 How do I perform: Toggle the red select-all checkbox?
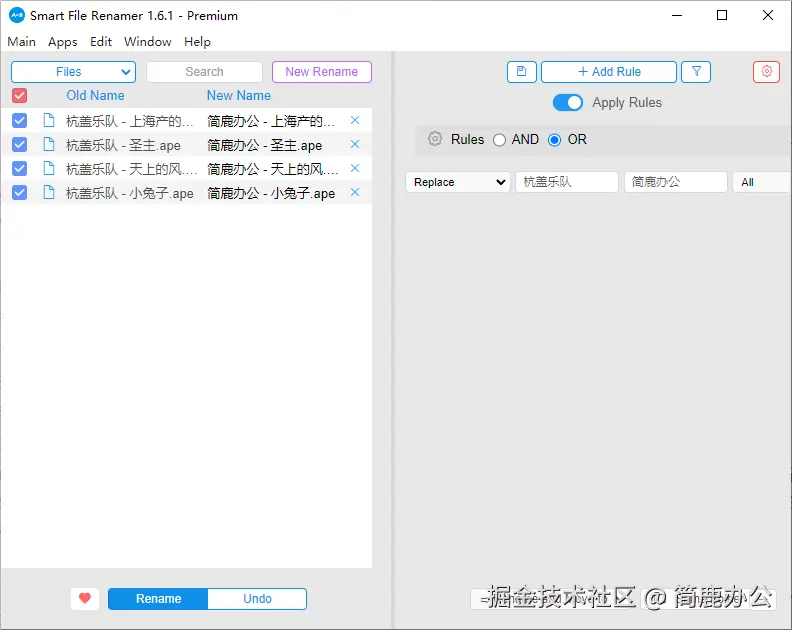19,95
